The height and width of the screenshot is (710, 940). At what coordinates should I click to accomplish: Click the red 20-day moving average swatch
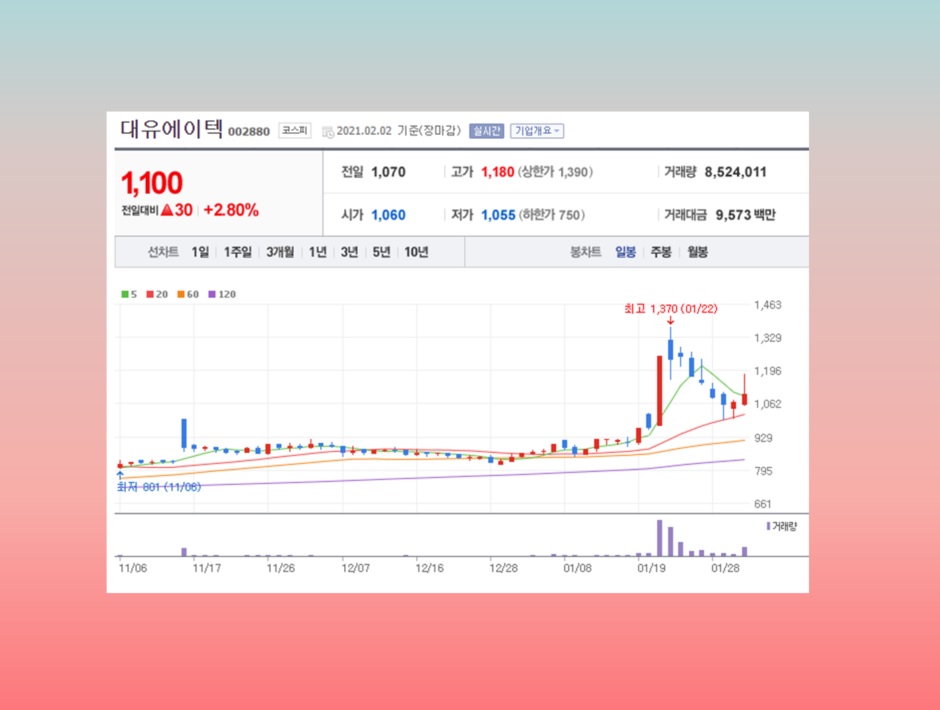[150, 294]
